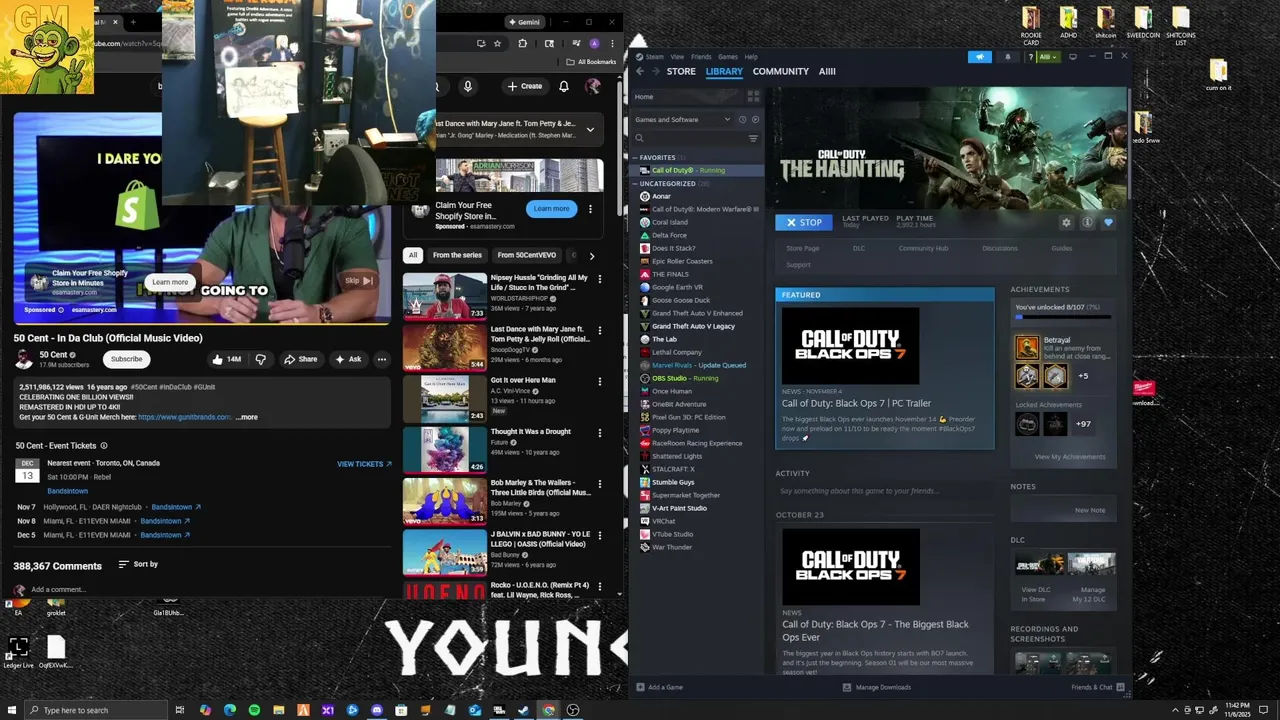Click VIEW TICKETS link for Toronto event
The width and height of the screenshot is (1280, 720).
(364, 464)
